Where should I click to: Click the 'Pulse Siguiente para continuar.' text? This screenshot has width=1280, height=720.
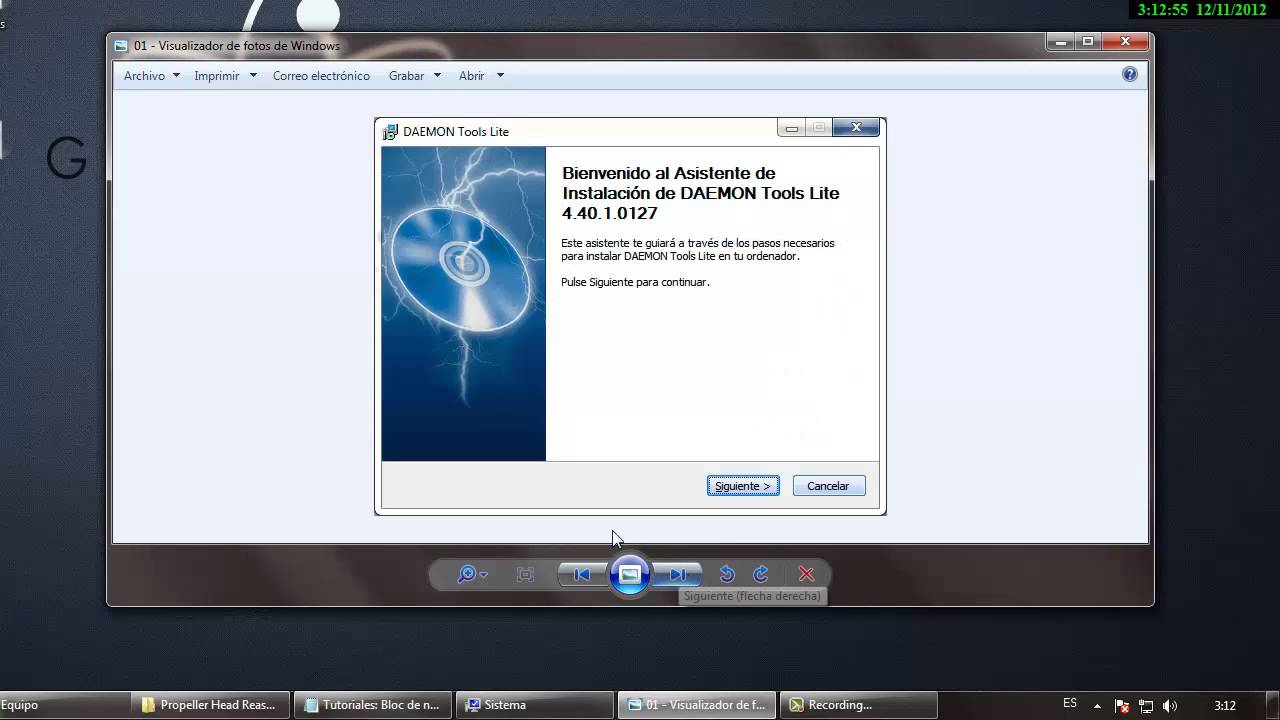coord(635,282)
